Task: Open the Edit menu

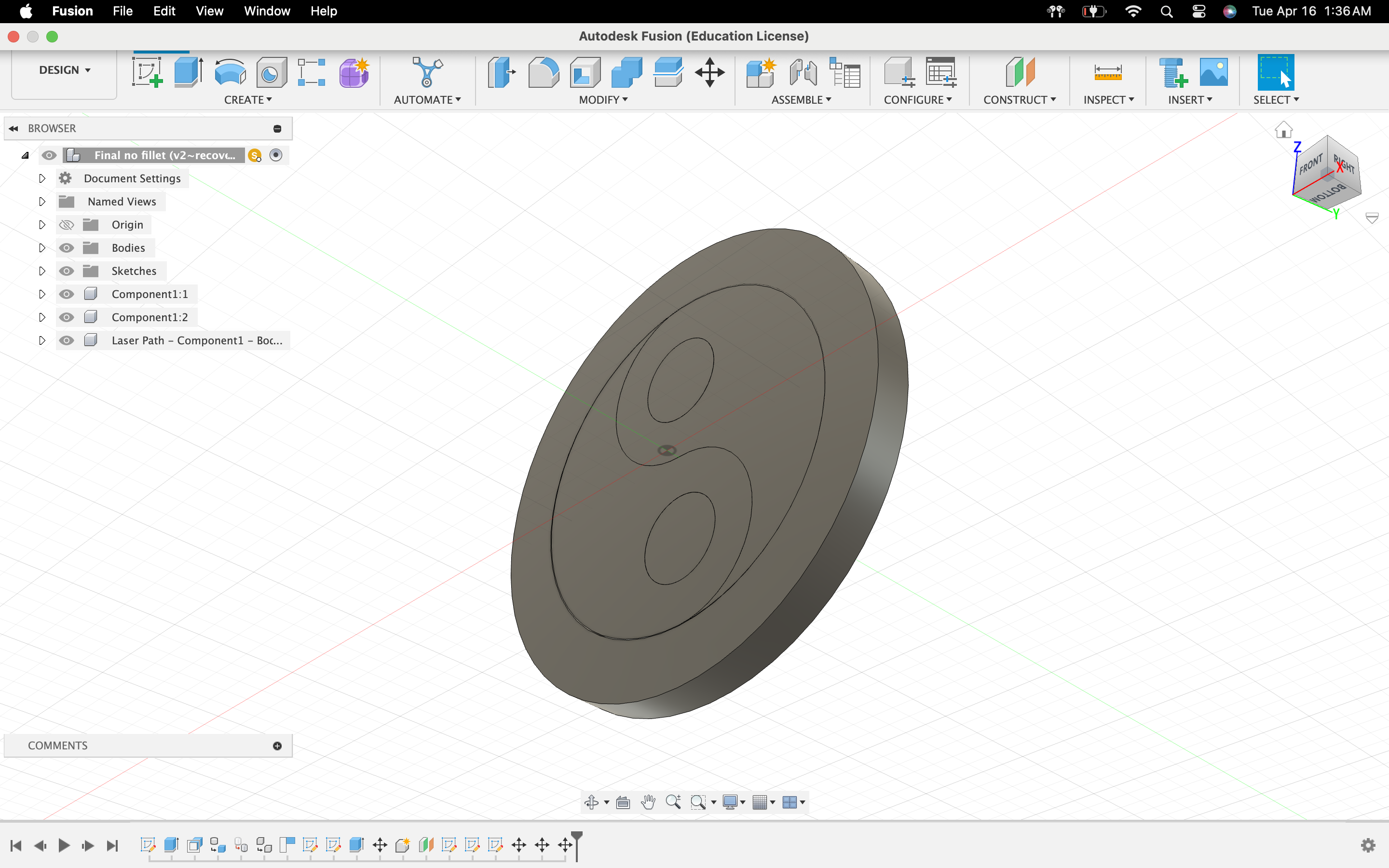Action: pyautogui.click(x=164, y=11)
